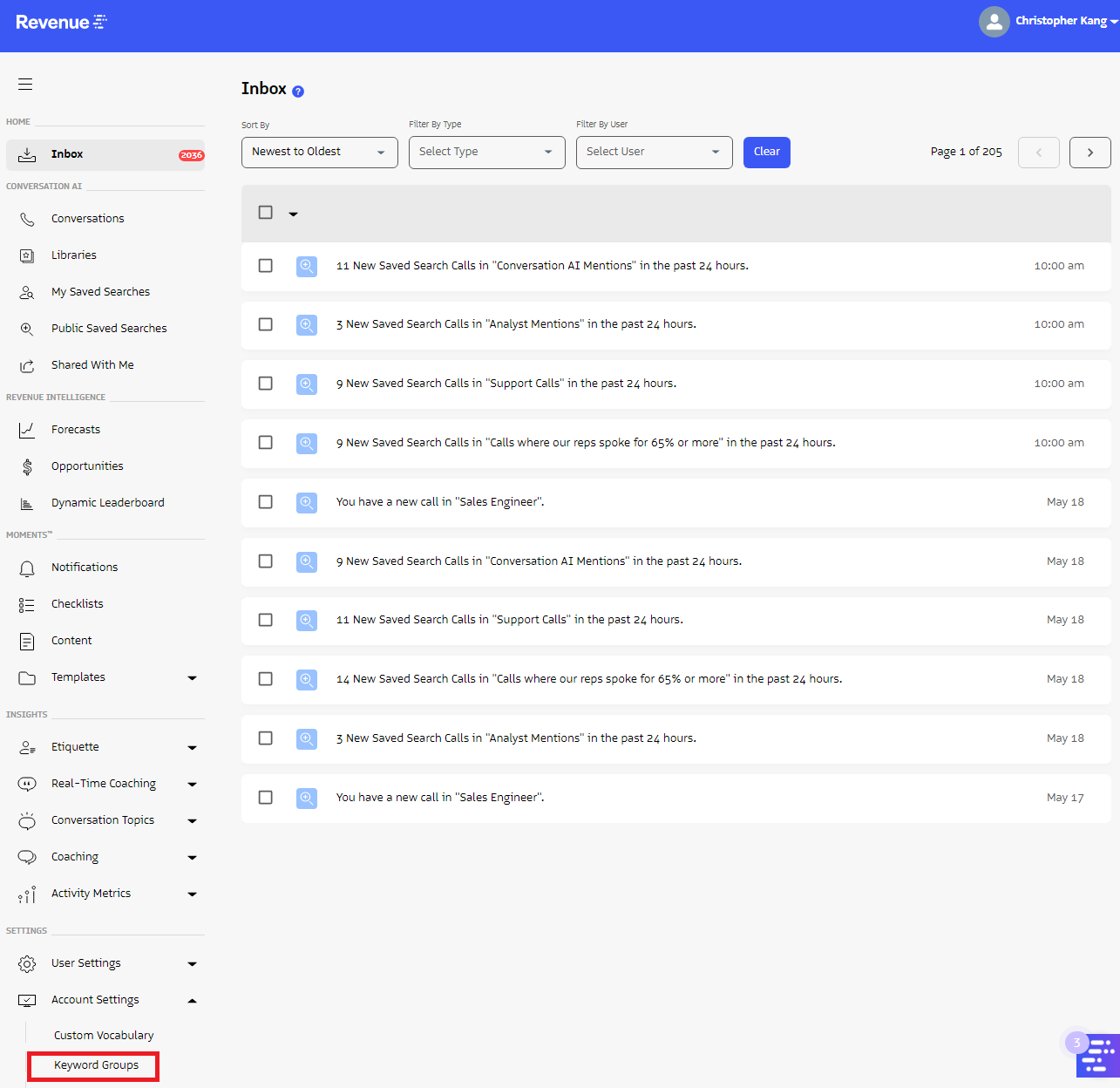Select the Dynamic Leaderboard icon
This screenshot has height=1088, width=1120.
tap(26, 502)
